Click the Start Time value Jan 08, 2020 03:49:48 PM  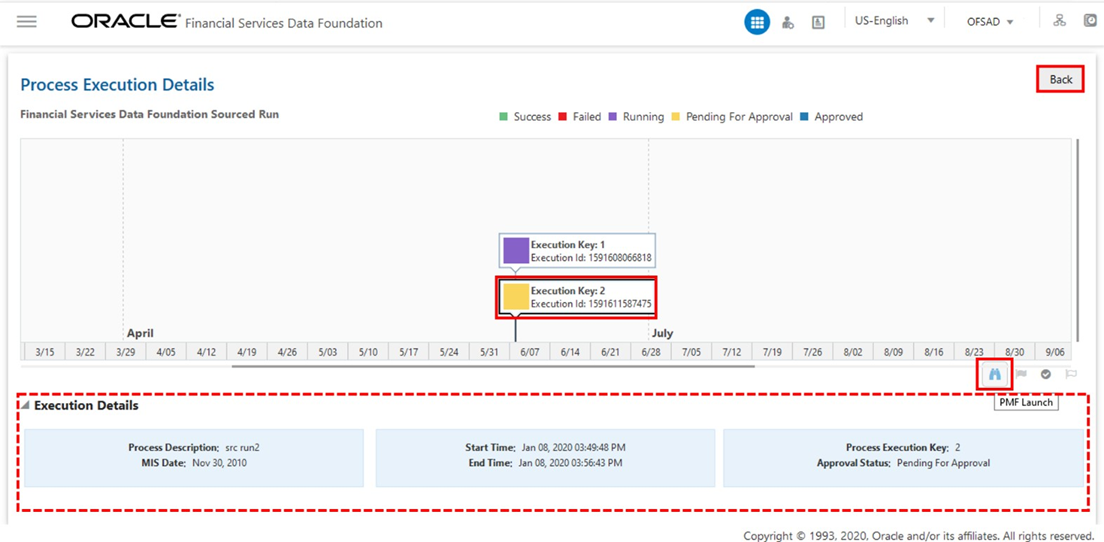(574, 448)
